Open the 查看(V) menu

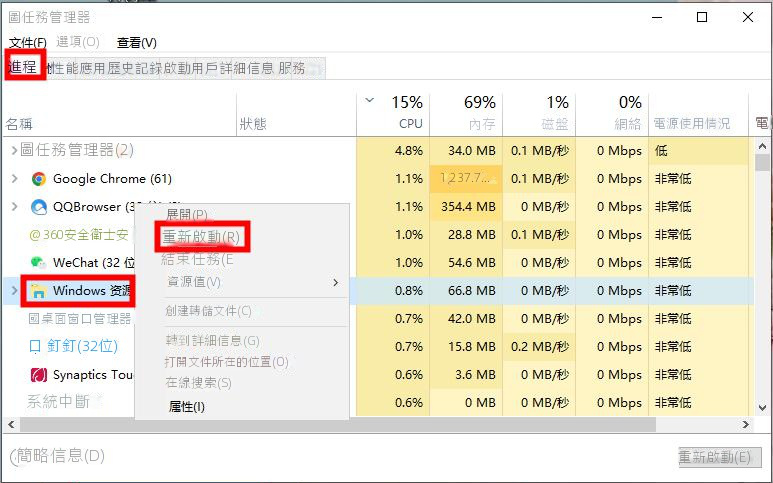point(137,43)
